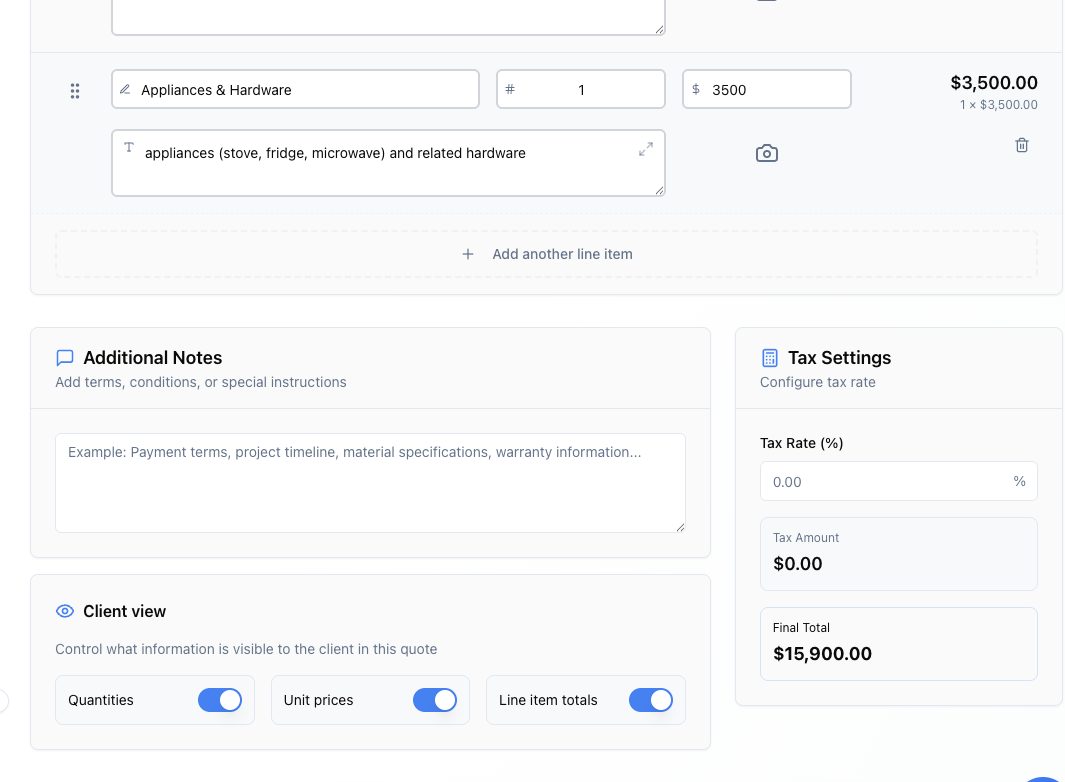Click the 'Control what information is visible' description
The width and height of the screenshot is (1065, 782).
[x=246, y=649]
